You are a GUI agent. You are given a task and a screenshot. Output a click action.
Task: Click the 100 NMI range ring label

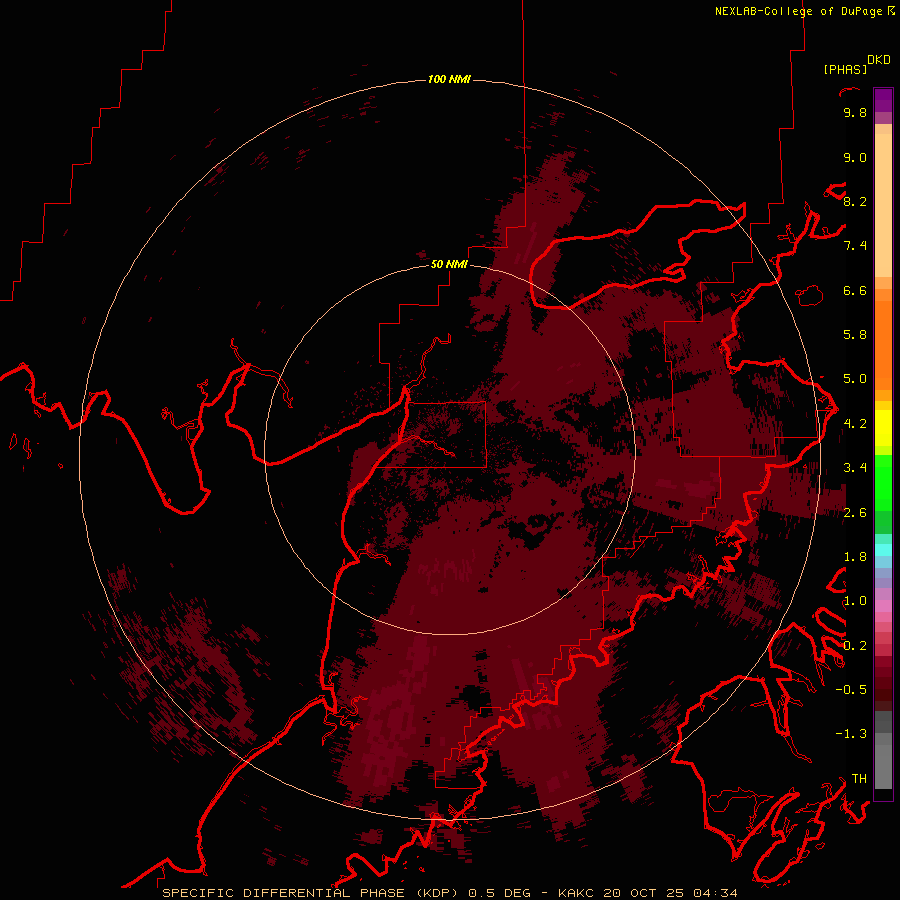[449, 79]
